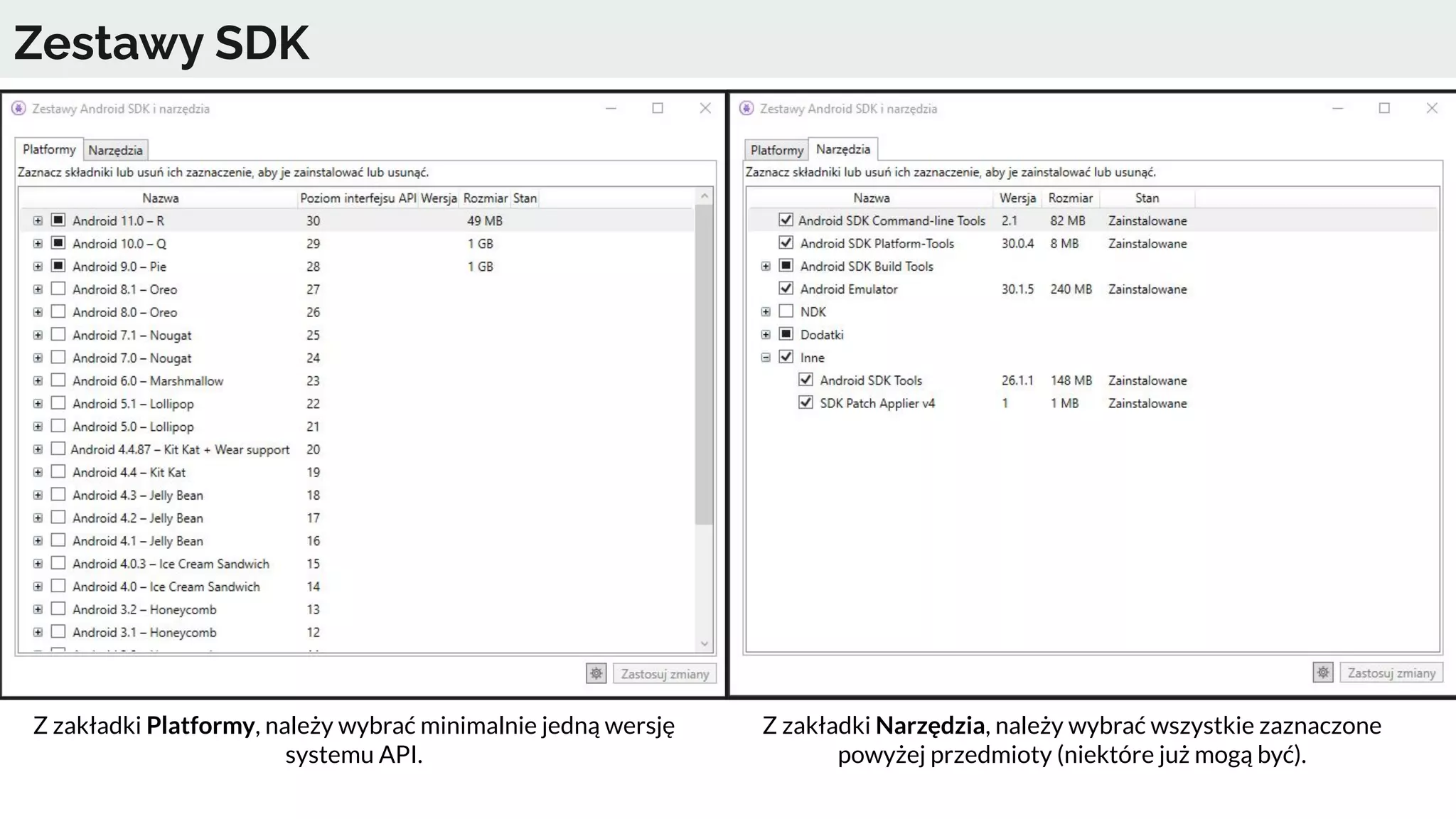Check the Android 8.1 – Oreo checkbox

tap(58, 289)
